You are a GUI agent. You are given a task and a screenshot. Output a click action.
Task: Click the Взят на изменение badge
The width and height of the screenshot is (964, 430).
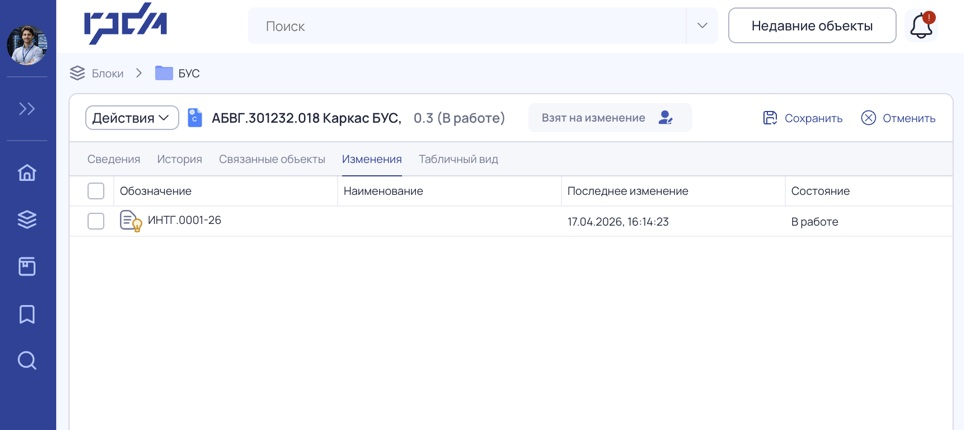coord(610,117)
